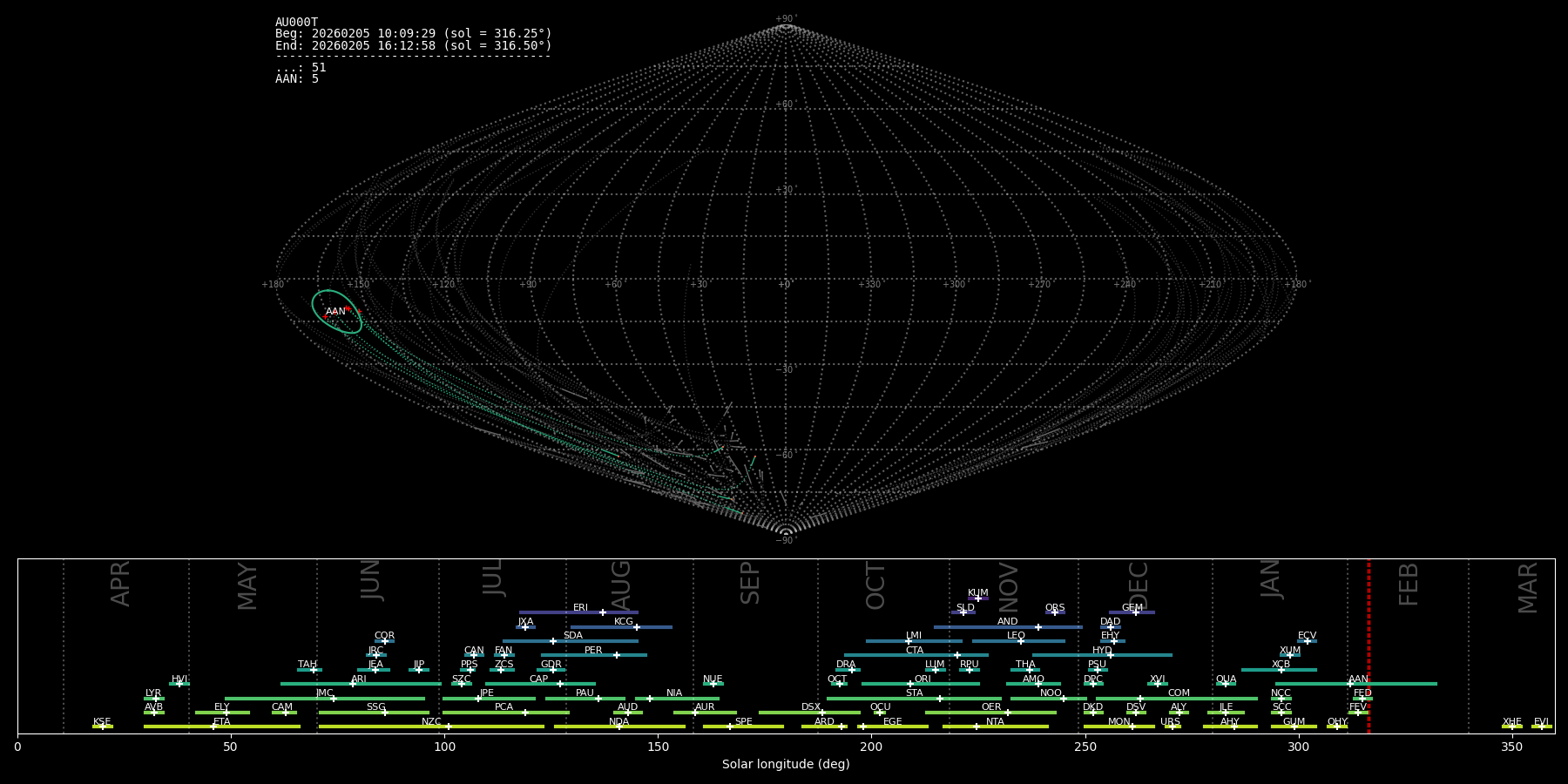Screen dimensions: 1568x784
Task: Click the AAN radiant label on sky map
Action: 335,312
